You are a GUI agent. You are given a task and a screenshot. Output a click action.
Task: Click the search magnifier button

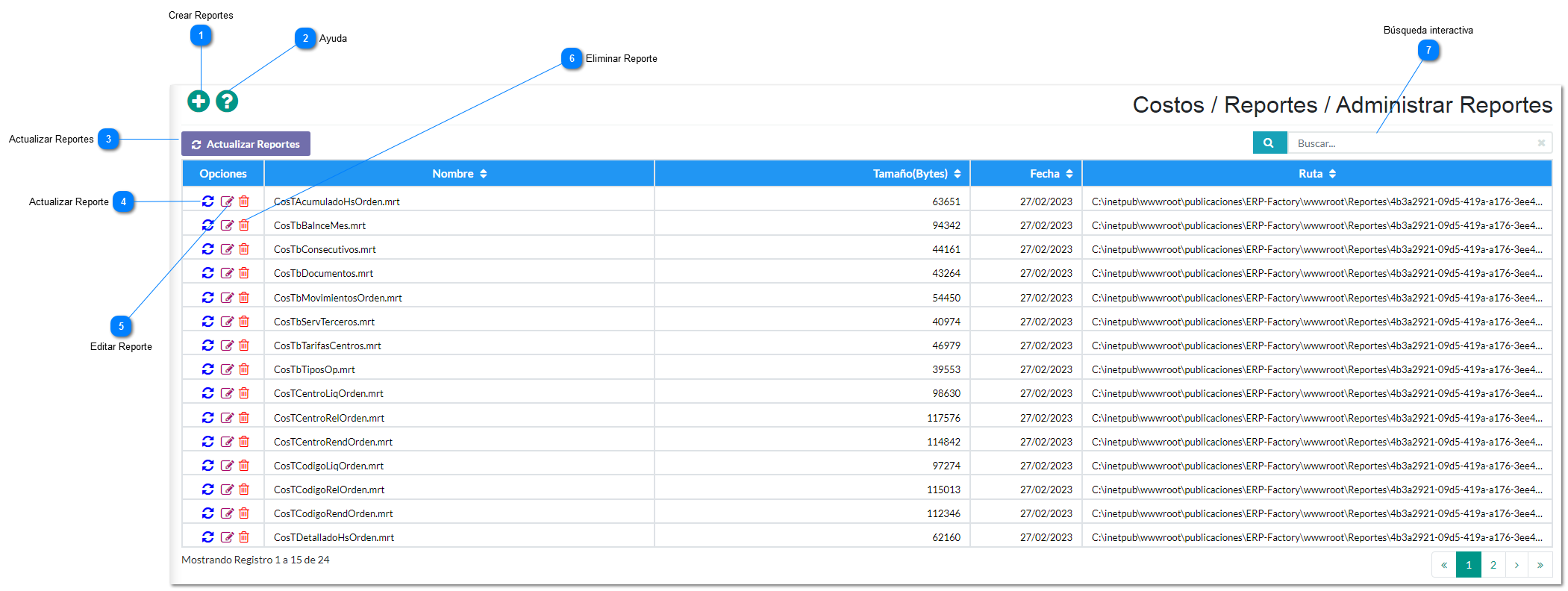tap(1269, 143)
